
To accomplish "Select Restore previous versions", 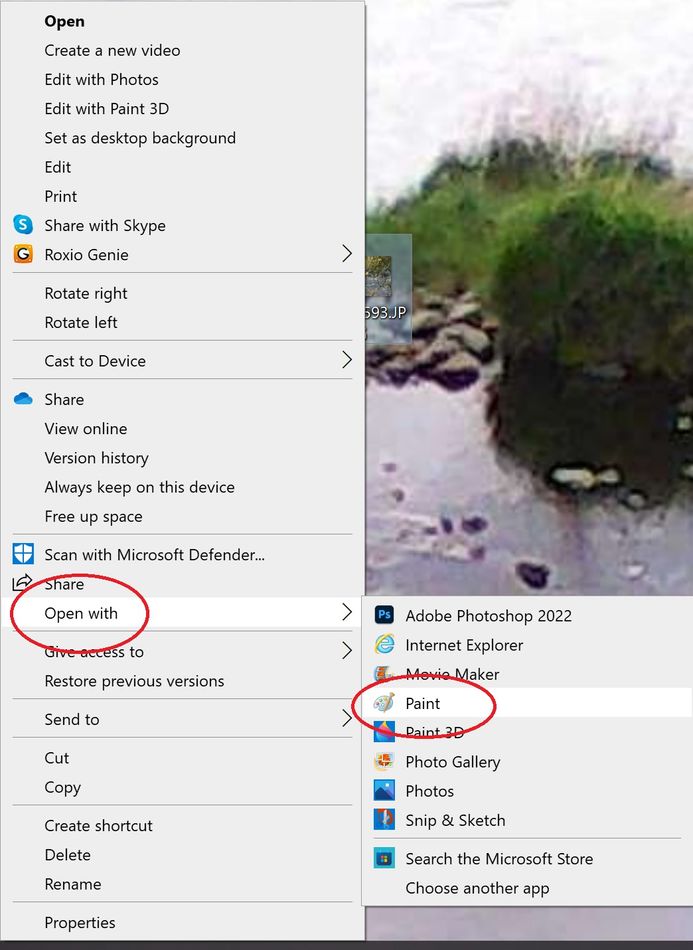I will click(x=134, y=681).
